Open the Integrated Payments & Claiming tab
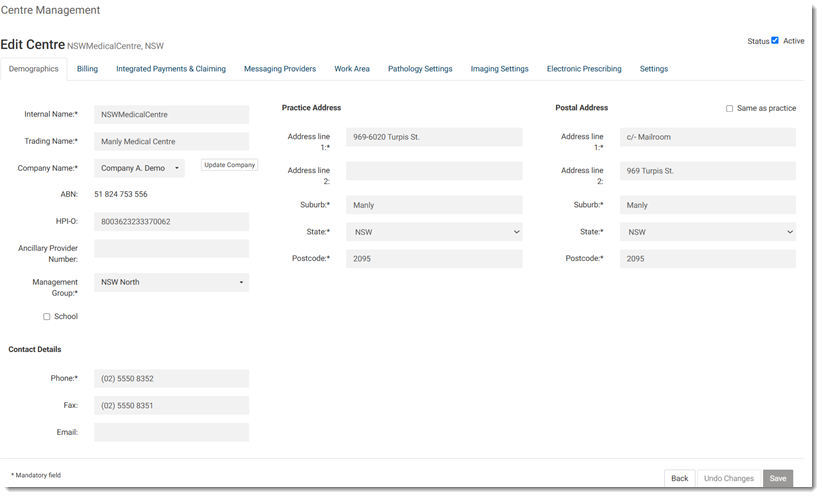This screenshot has height=497, width=822. point(170,69)
